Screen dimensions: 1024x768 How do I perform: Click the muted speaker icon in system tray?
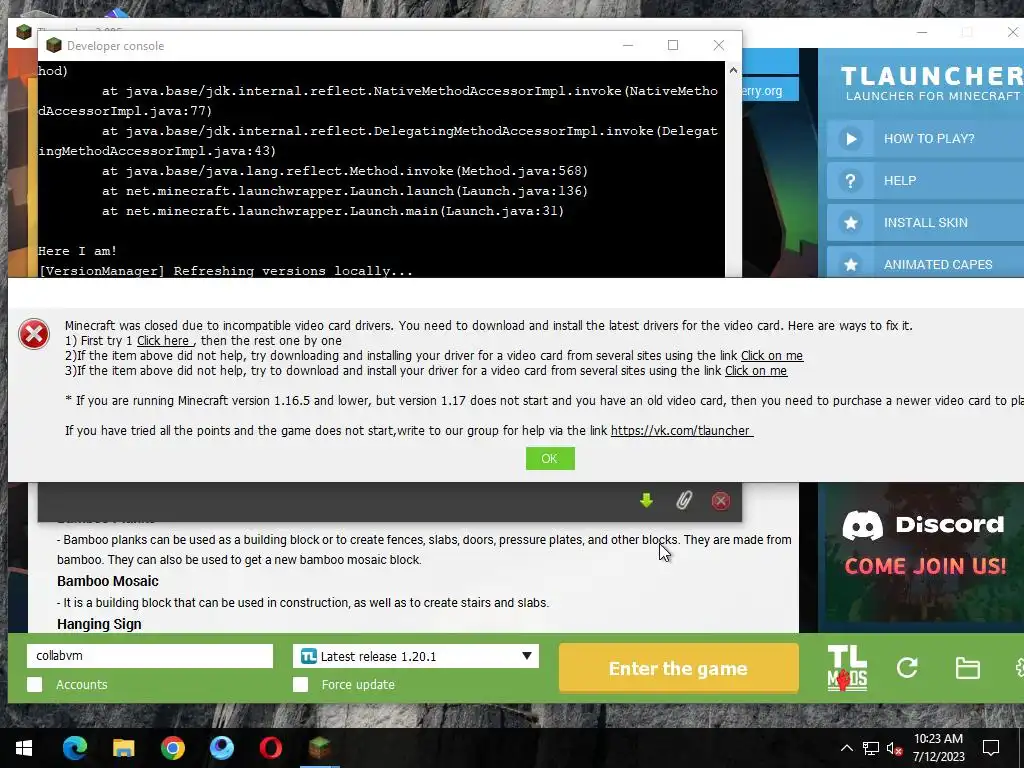pos(894,748)
